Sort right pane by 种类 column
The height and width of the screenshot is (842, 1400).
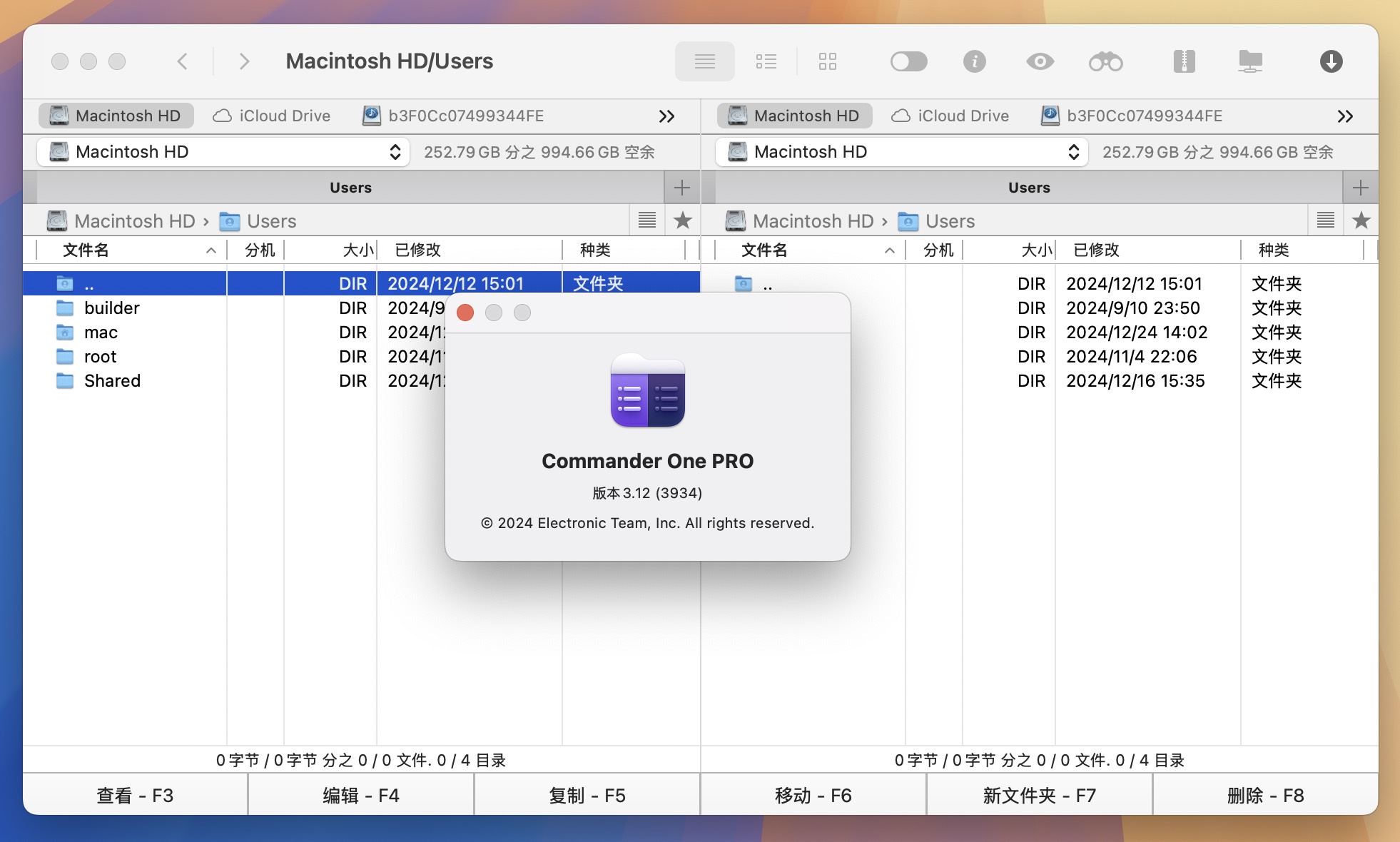1303,250
